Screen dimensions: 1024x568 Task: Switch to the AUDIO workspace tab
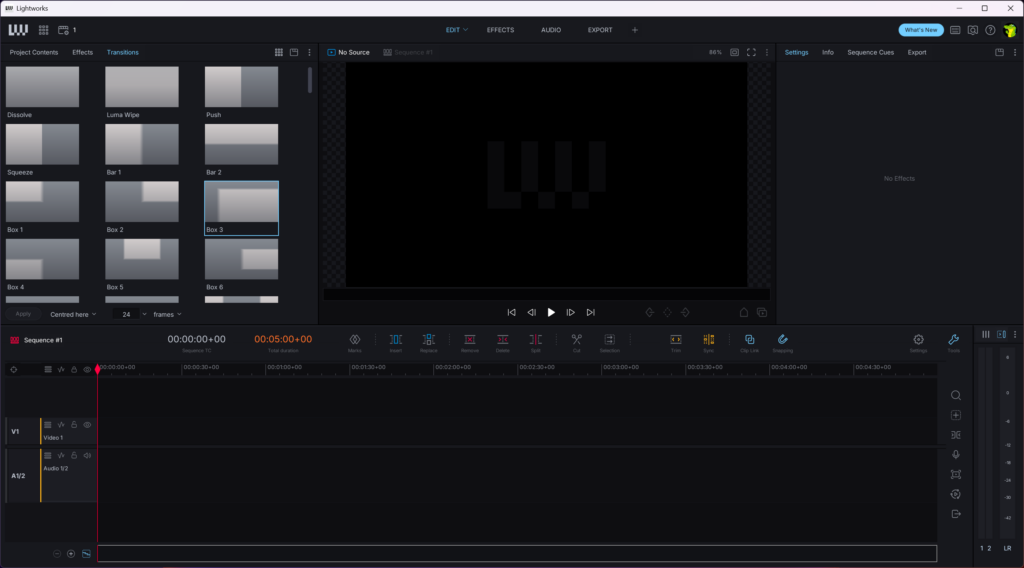click(551, 30)
